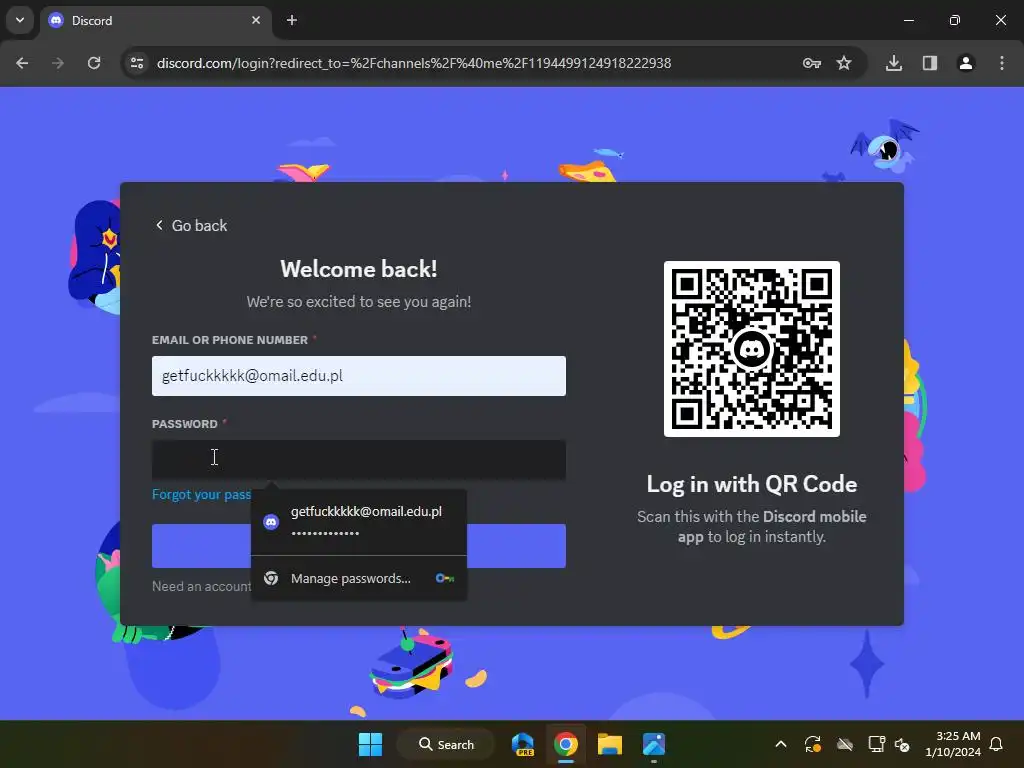Reload the Discord login page
1024x768 pixels.
click(x=94, y=63)
